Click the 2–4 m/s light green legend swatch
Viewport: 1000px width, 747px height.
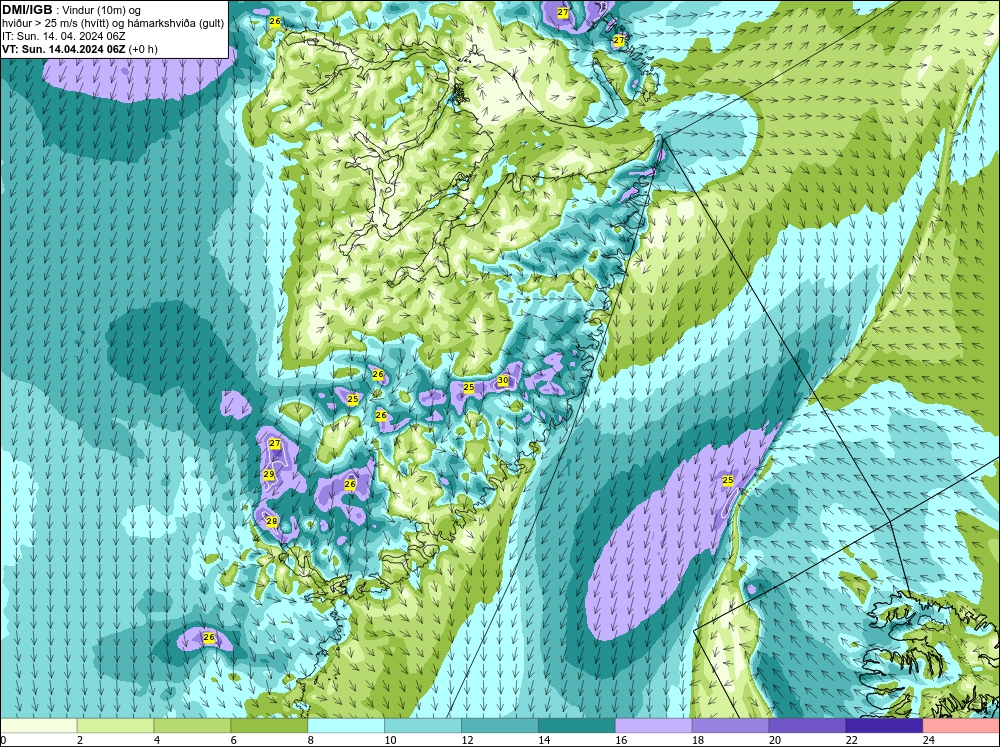(x=115, y=726)
